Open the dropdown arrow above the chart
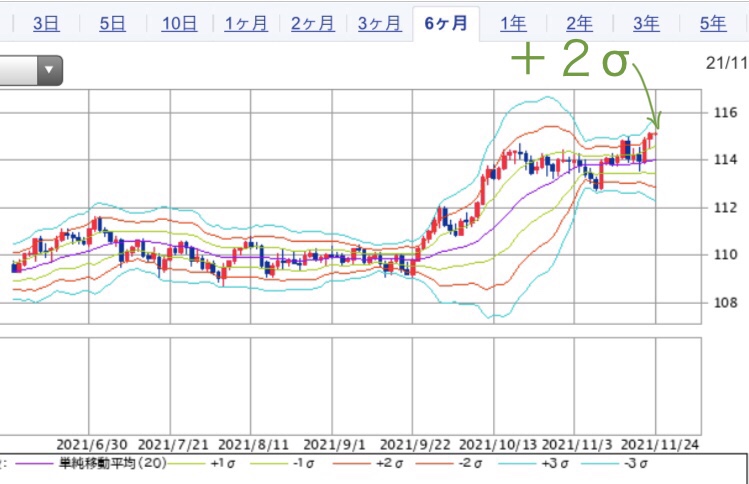The height and width of the screenshot is (484, 749). coord(49,70)
